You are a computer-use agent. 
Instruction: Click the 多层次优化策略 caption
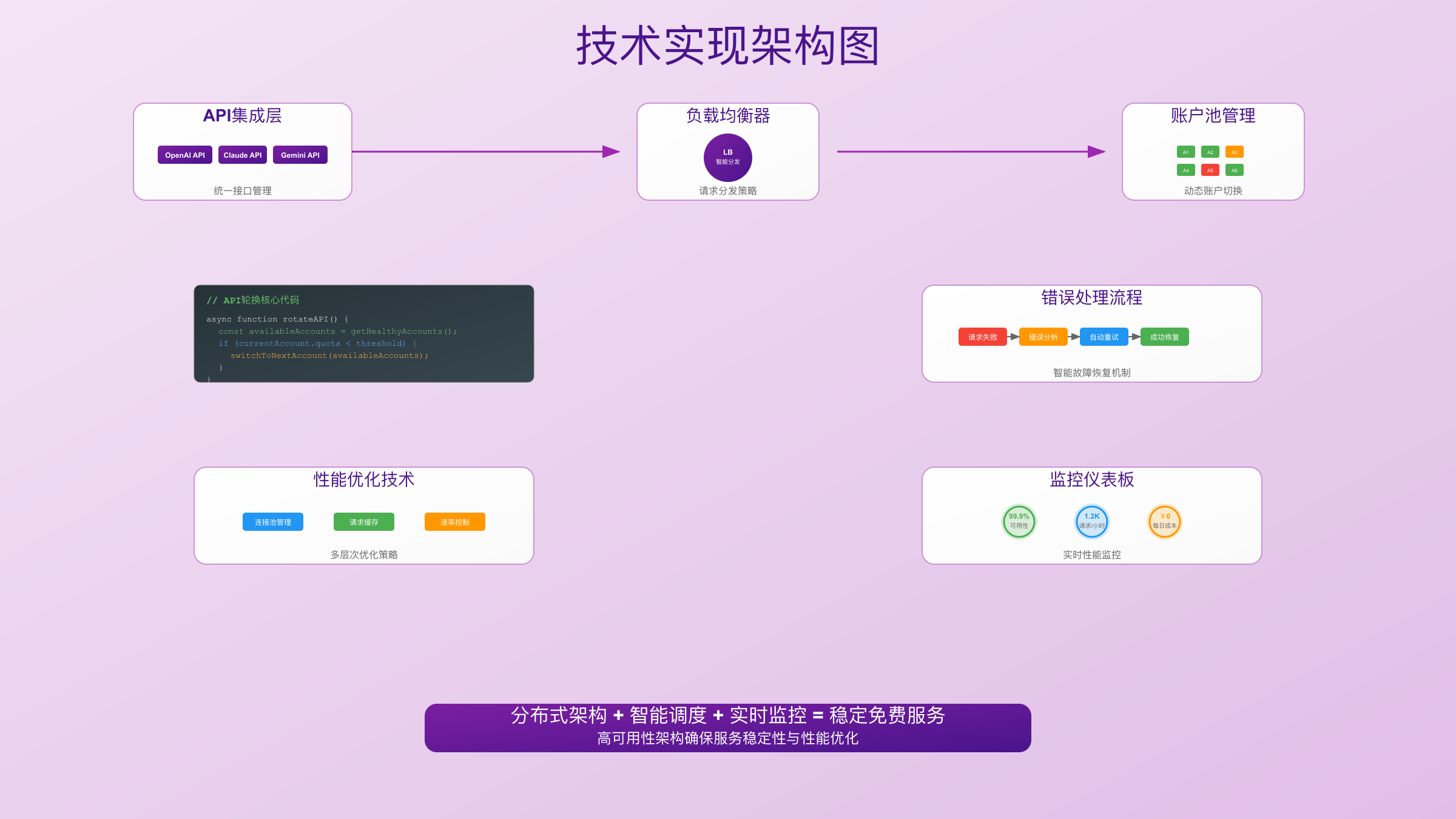click(364, 554)
